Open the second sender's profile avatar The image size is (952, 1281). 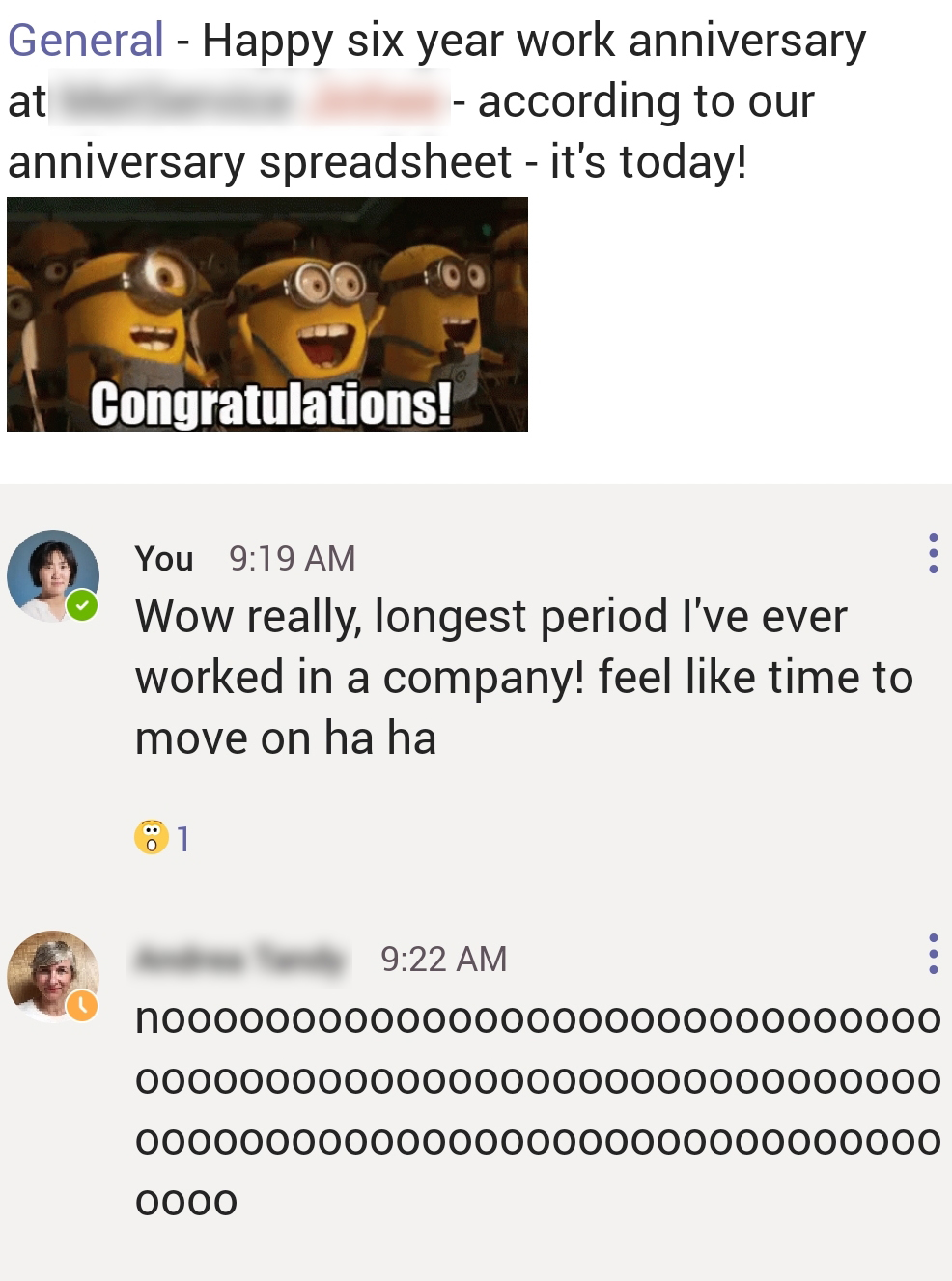[52, 976]
